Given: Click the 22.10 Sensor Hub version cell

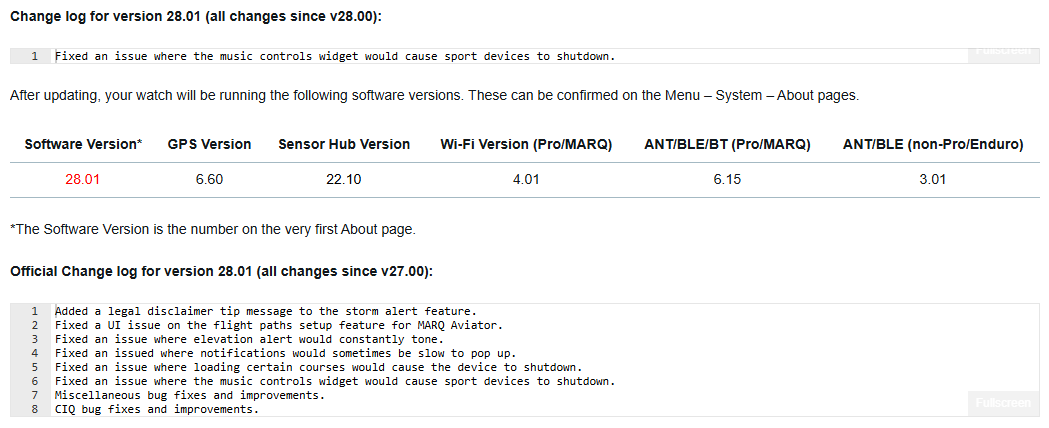Looking at the screenshot, I should 344,180.
